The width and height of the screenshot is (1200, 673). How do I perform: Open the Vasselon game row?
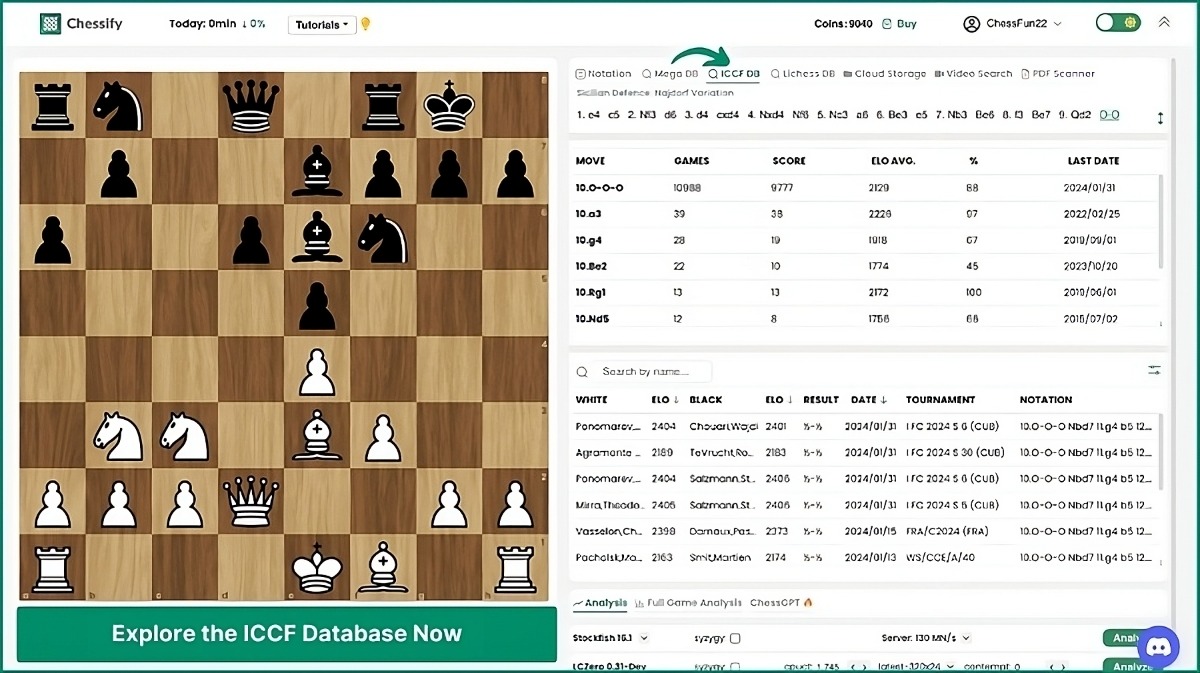(864, 531)
